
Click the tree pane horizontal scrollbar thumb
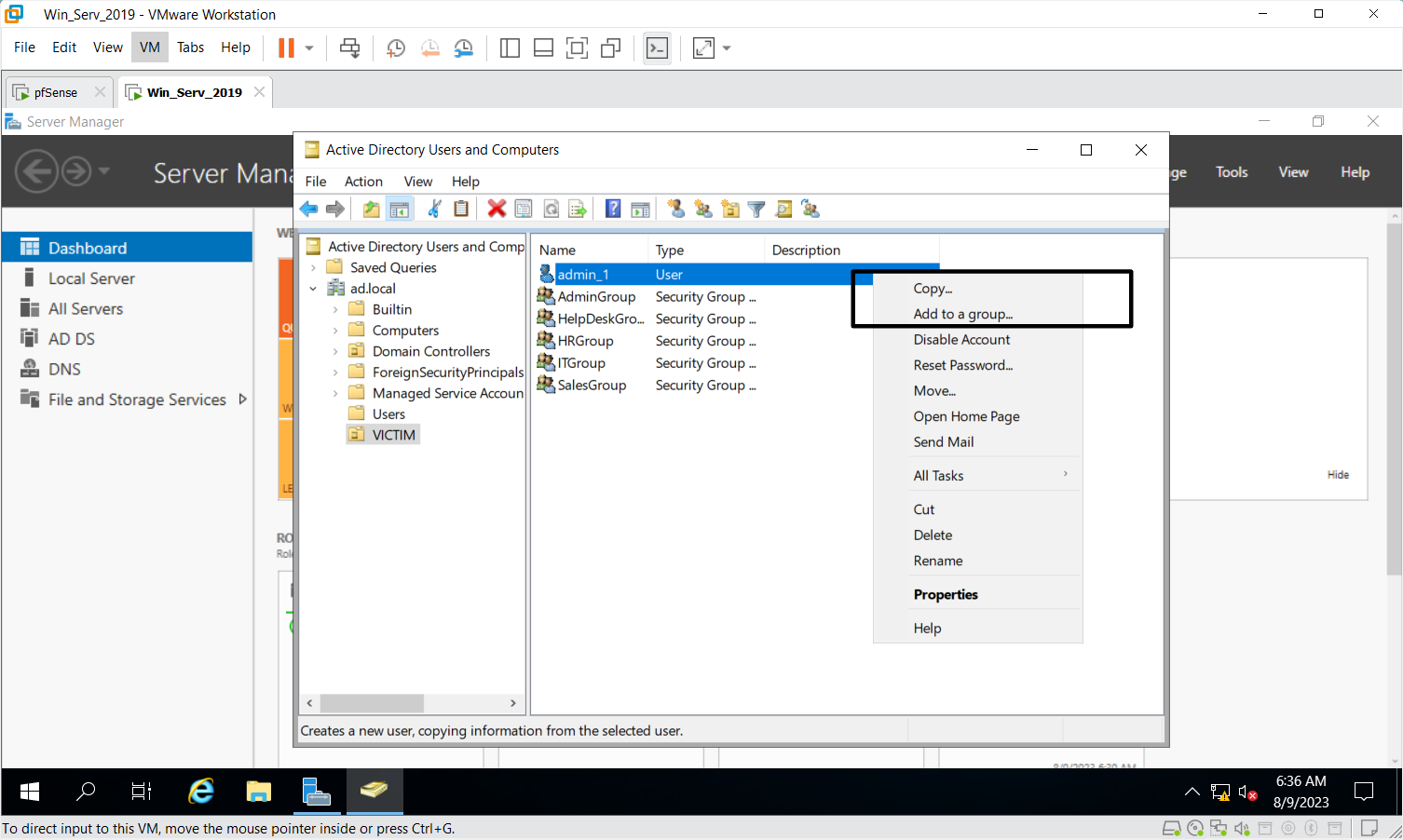(372, 703)
